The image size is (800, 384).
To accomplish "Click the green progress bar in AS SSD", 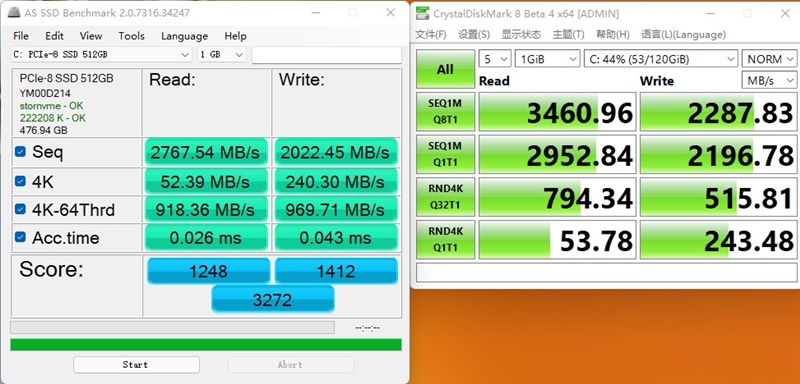I will click(206, 345).
